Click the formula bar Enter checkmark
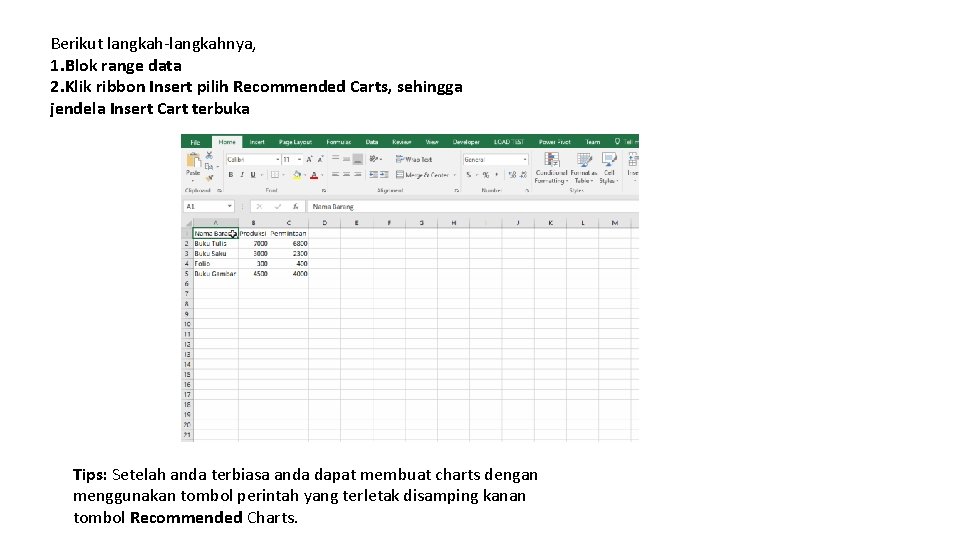960x540 pixels. tap(277, 206)
